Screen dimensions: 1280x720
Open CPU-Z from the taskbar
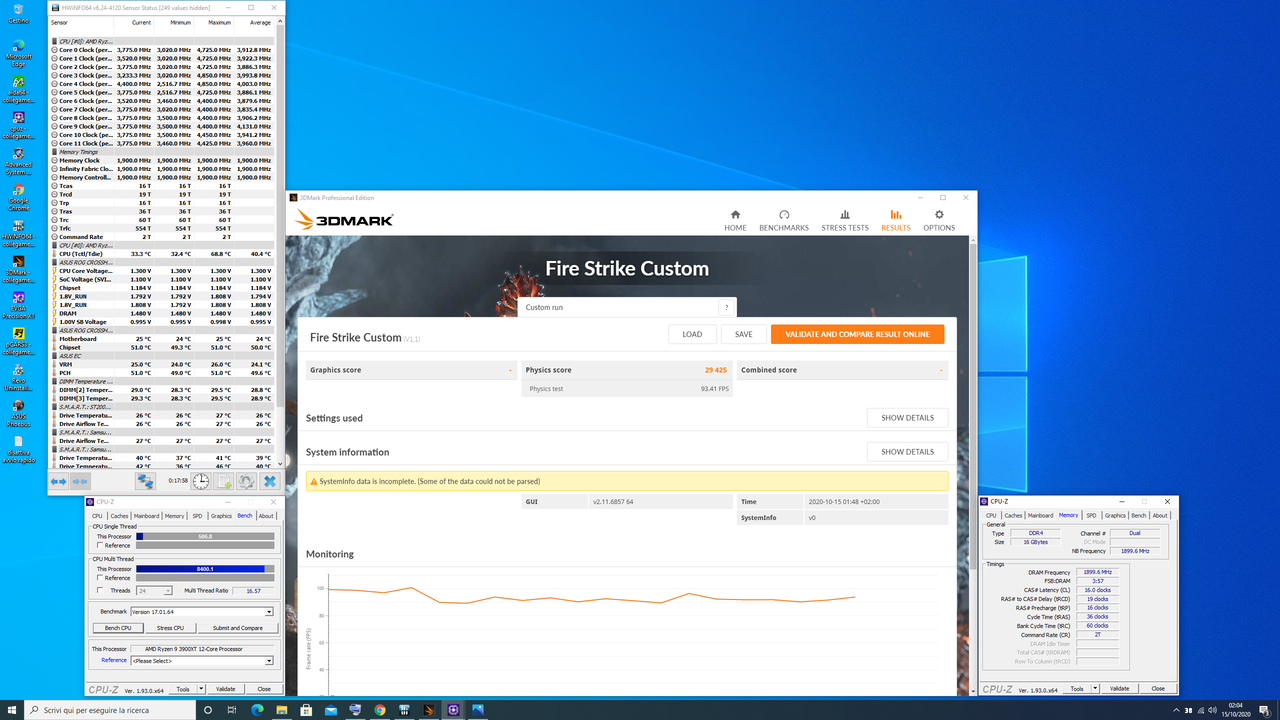pos(454,710)
